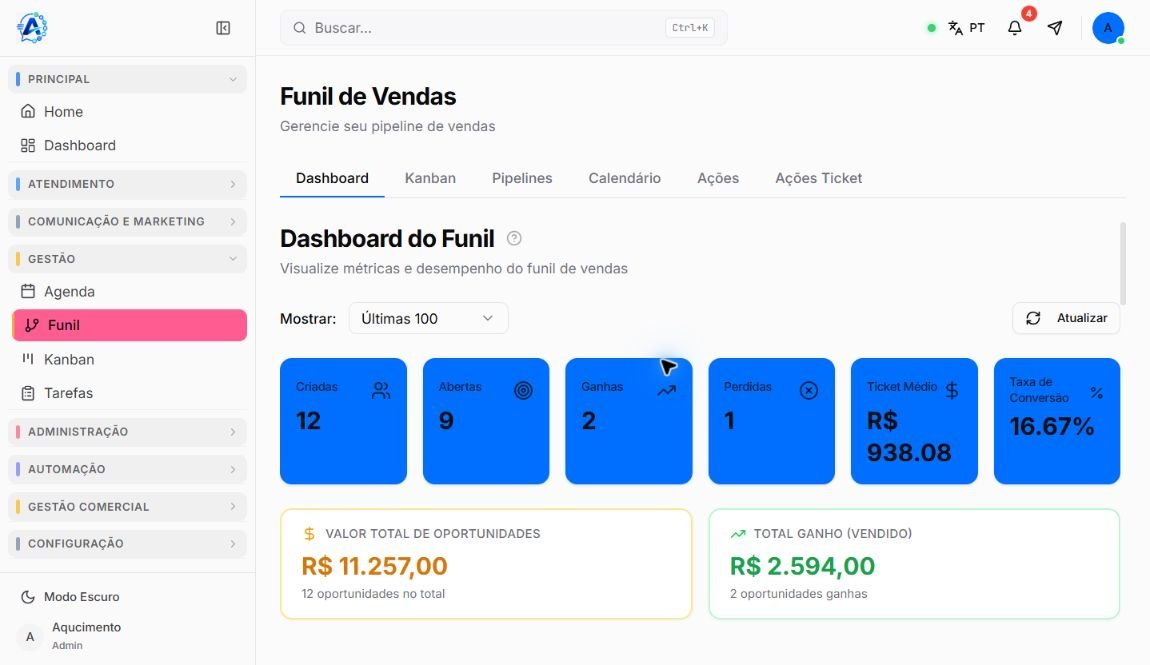Click the '2 oportunidades ganhas' text
The width and height of the screenshot is (1150, 665).
(x=799, y=594)
